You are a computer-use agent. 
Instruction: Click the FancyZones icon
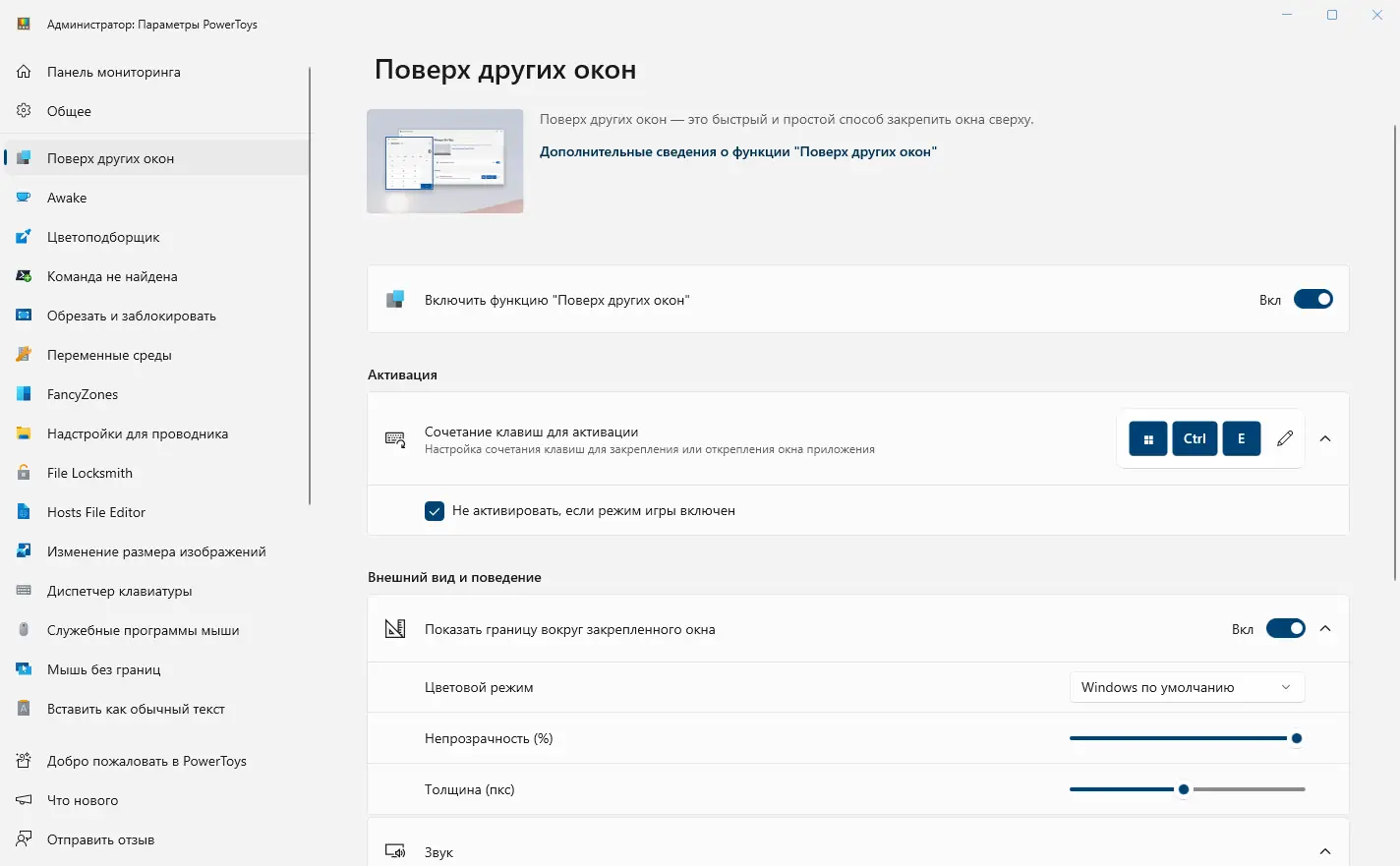pos(24,394)
